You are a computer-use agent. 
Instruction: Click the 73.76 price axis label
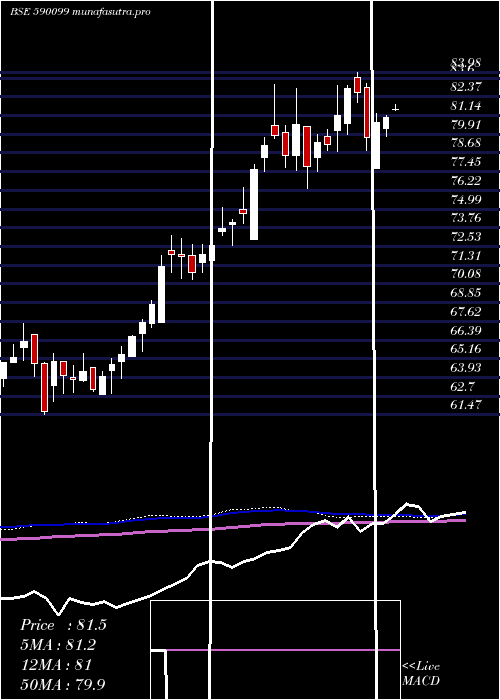click(466, 218)
